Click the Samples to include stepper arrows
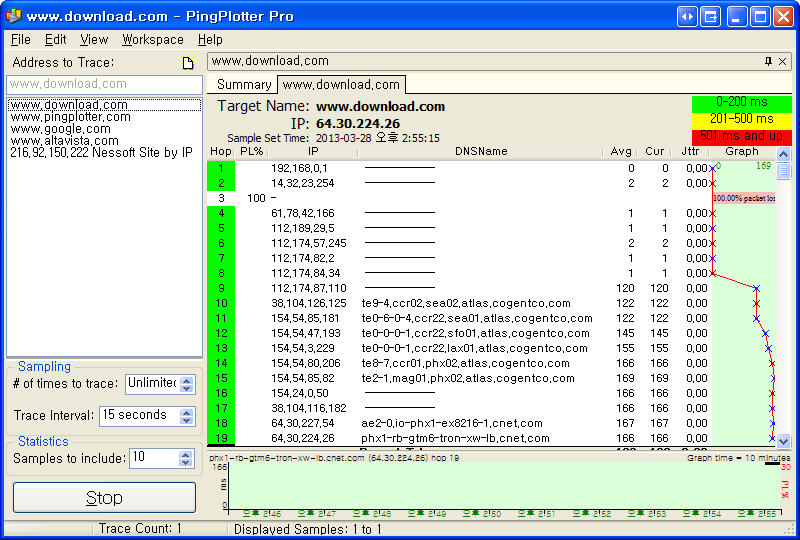 (x=186, y=458)
